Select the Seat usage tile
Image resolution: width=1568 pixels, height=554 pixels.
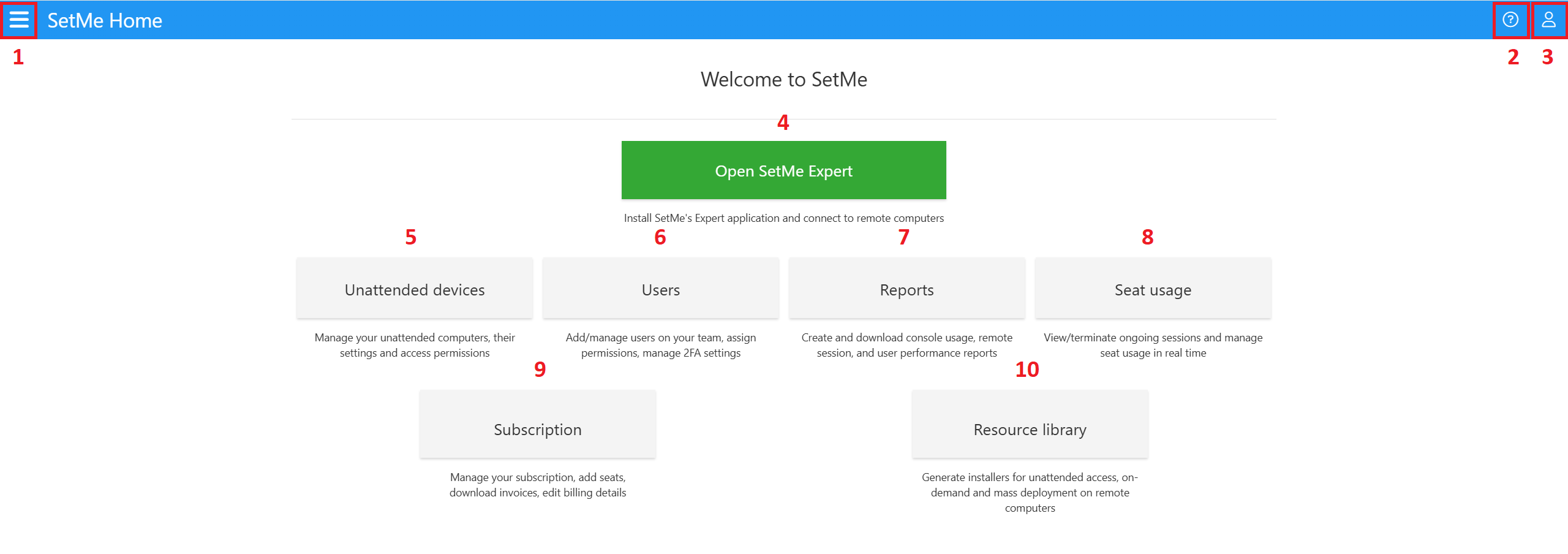1153,289
